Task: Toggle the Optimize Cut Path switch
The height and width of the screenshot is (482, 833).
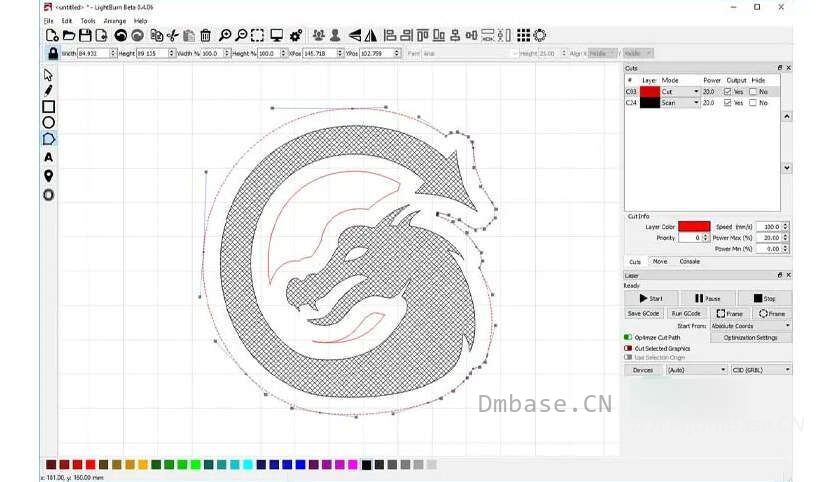Action: 628,337
